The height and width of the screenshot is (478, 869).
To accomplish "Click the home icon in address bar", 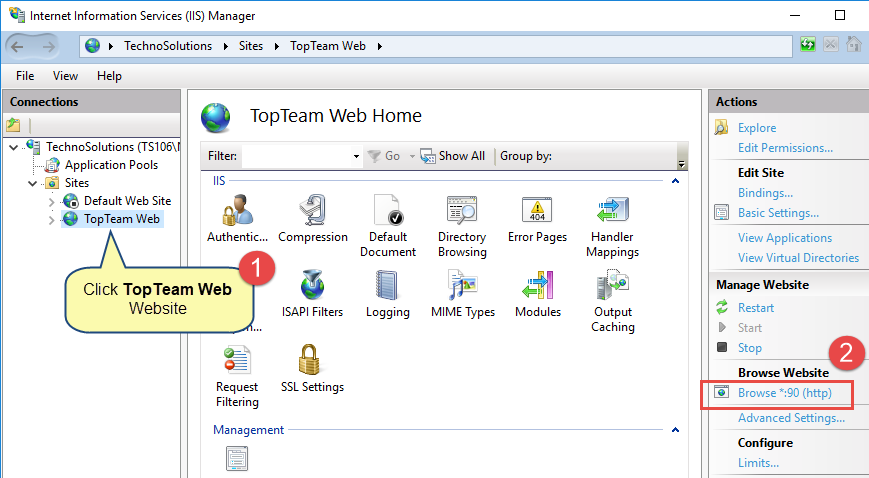I will click(854, 44).
